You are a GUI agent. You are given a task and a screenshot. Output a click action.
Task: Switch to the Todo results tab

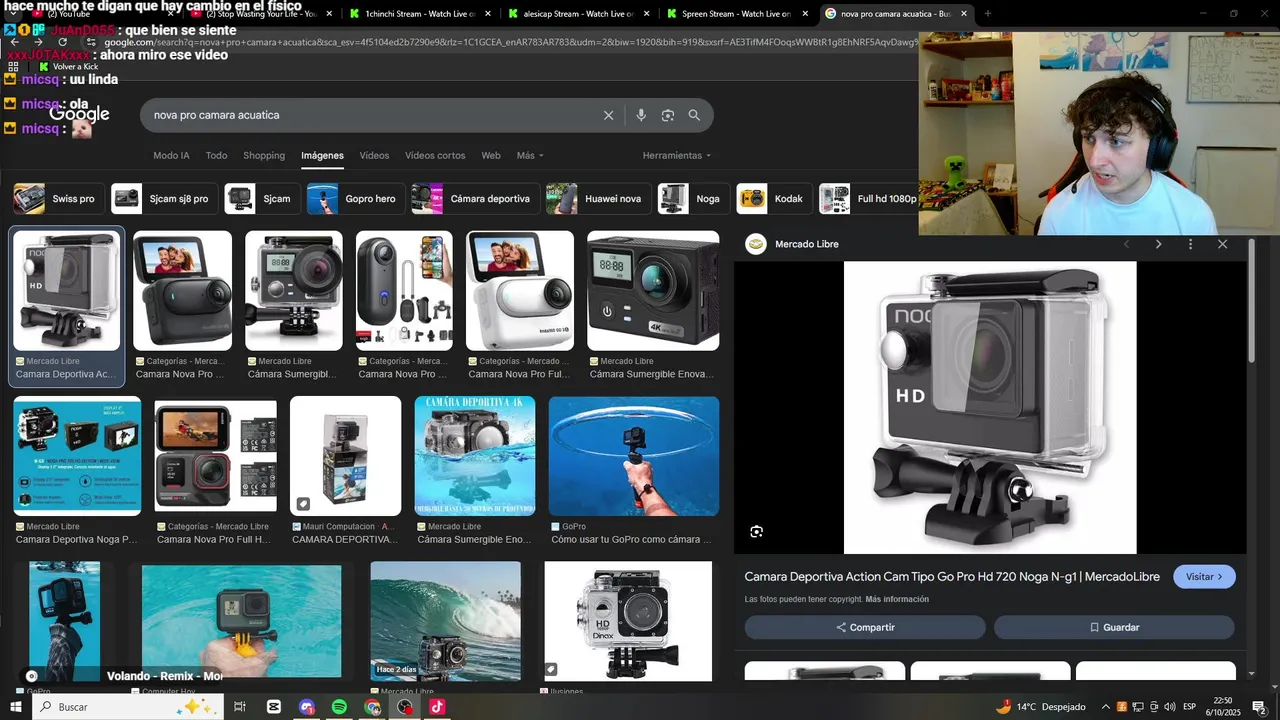(217, 156)
